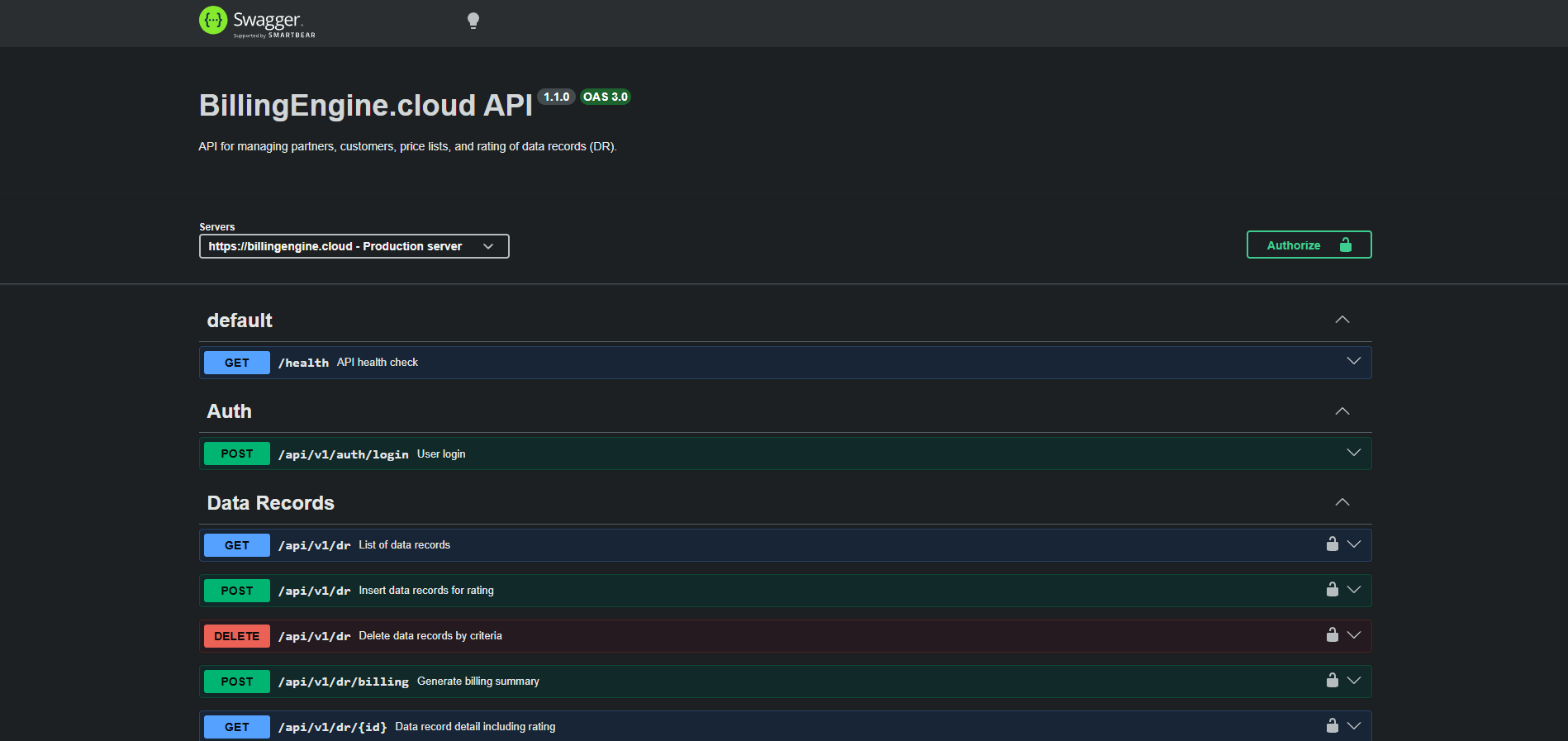
Task: Click the lock icon on POST /api/v1/dr/billing
Action: point(1332,680)
